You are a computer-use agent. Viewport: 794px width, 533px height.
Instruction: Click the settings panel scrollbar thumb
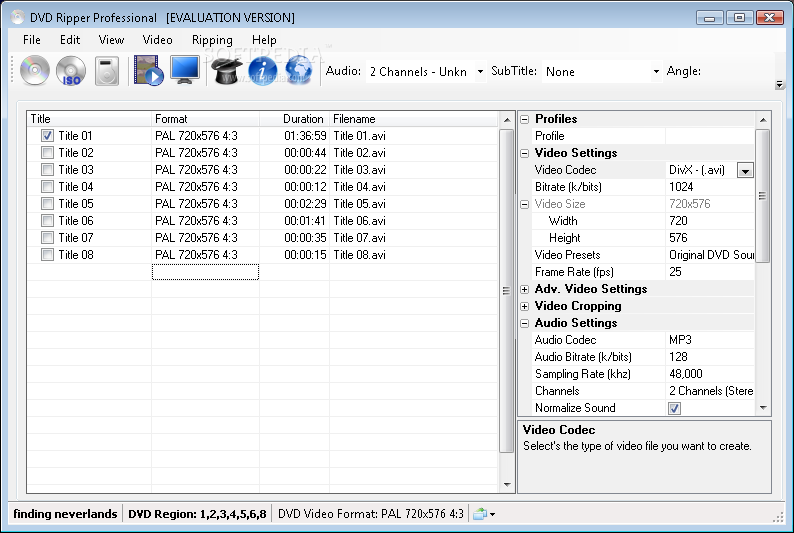[762, 196]
